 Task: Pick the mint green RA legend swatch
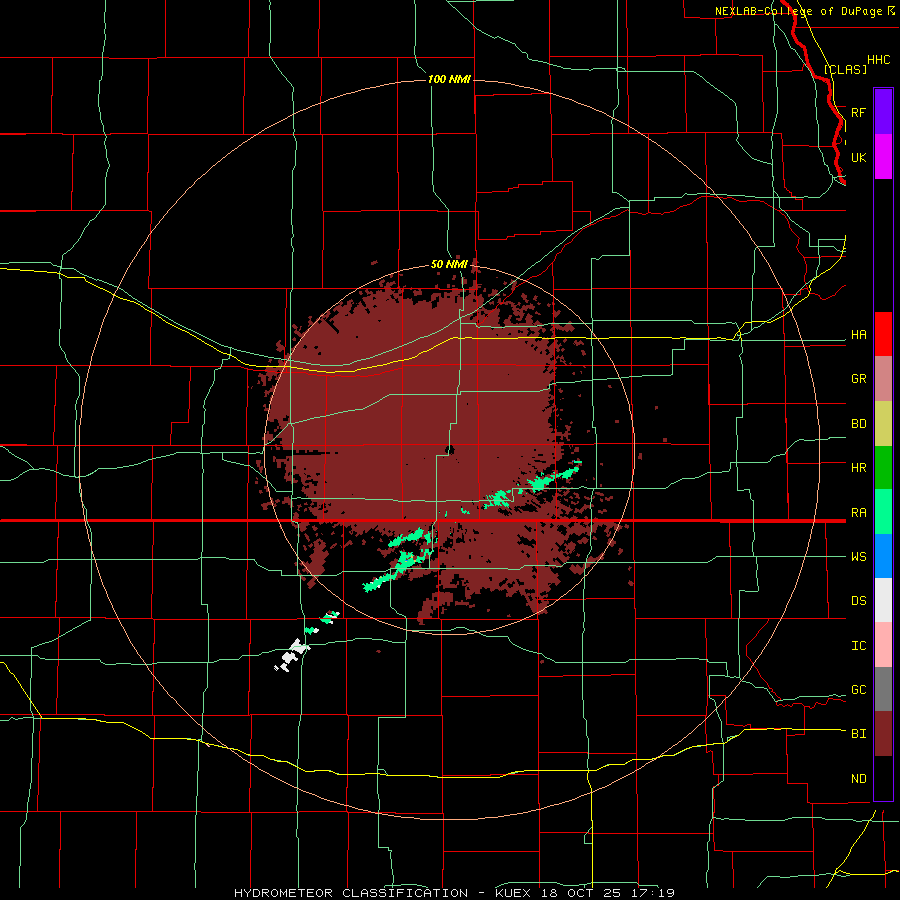[883, 512]
